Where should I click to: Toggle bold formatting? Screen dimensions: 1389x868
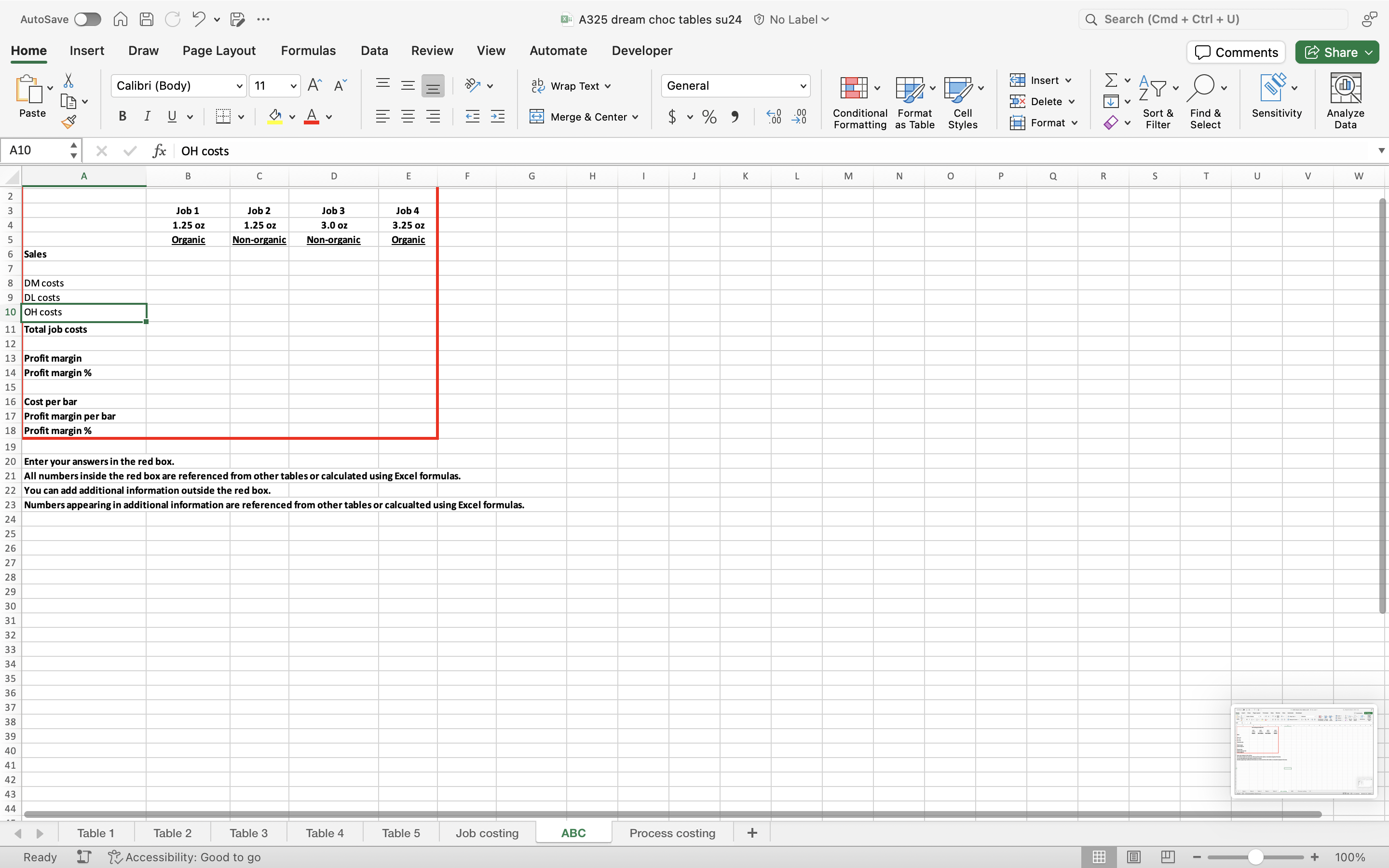click(x=122, y=117)
